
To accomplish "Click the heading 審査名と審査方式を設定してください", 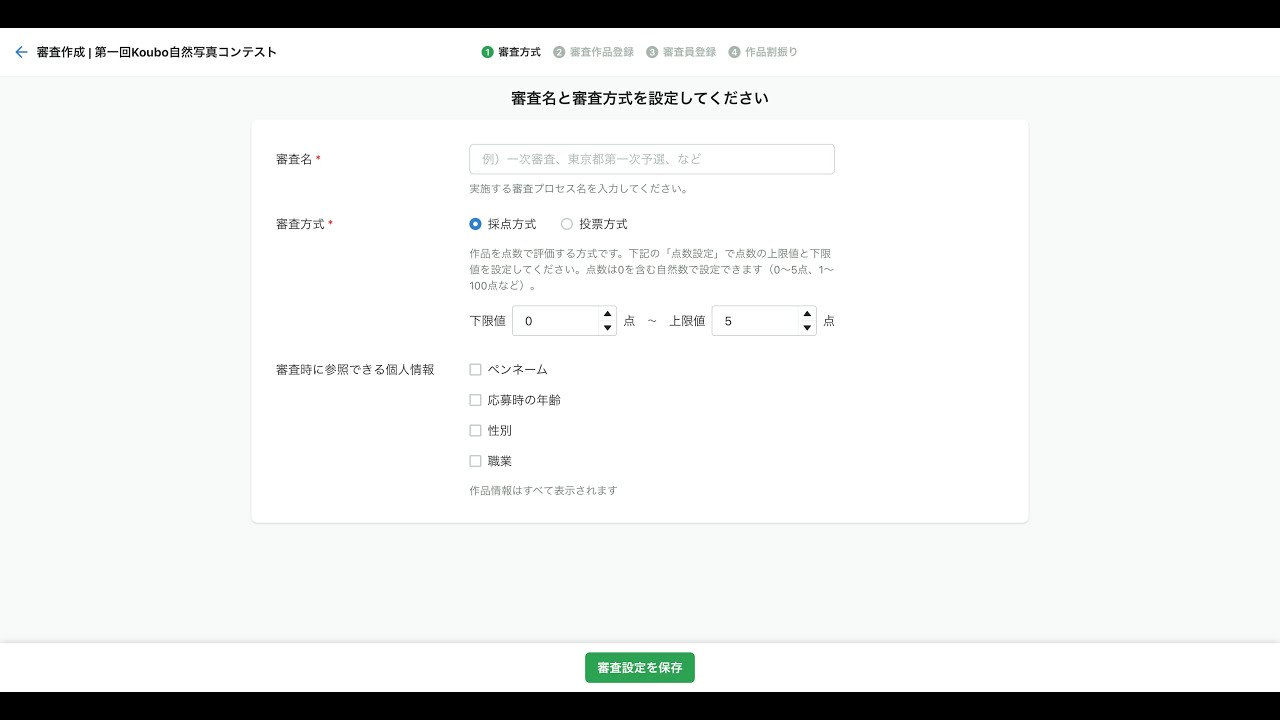I will pyautogui.click(x=640, y=98).
